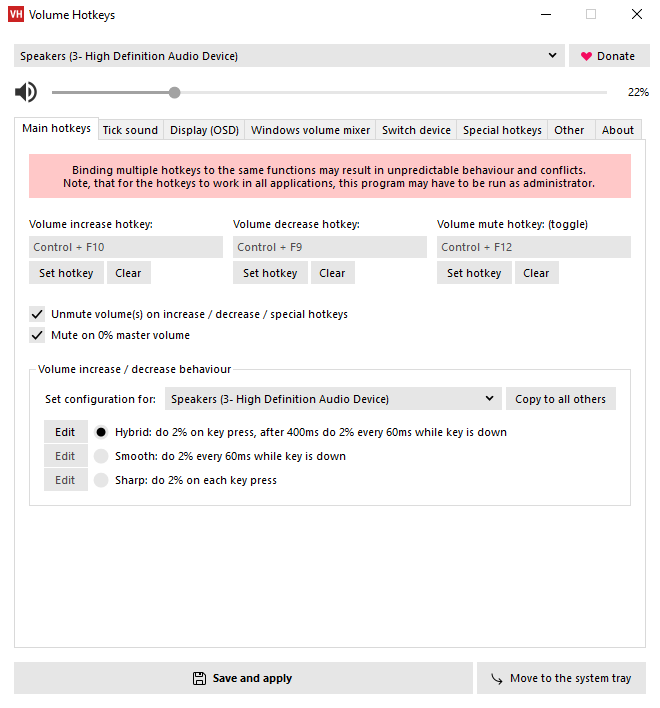Viewport: 660px width, 708px height.
Task: Set hotkey for volume increase
Action: [x=68, y=273]
